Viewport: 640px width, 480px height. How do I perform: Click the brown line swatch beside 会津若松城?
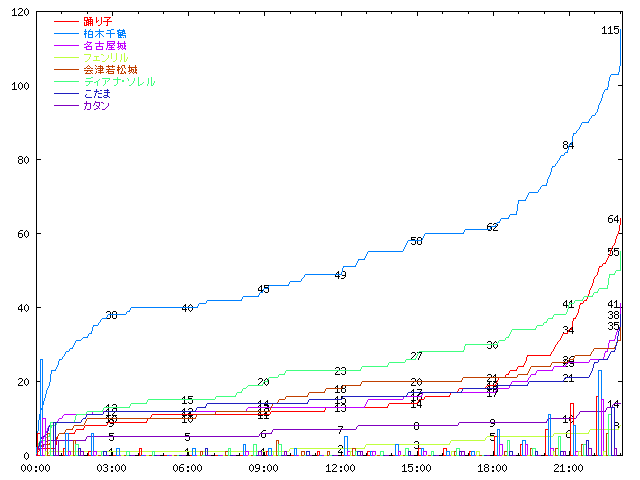click(66, 69)
